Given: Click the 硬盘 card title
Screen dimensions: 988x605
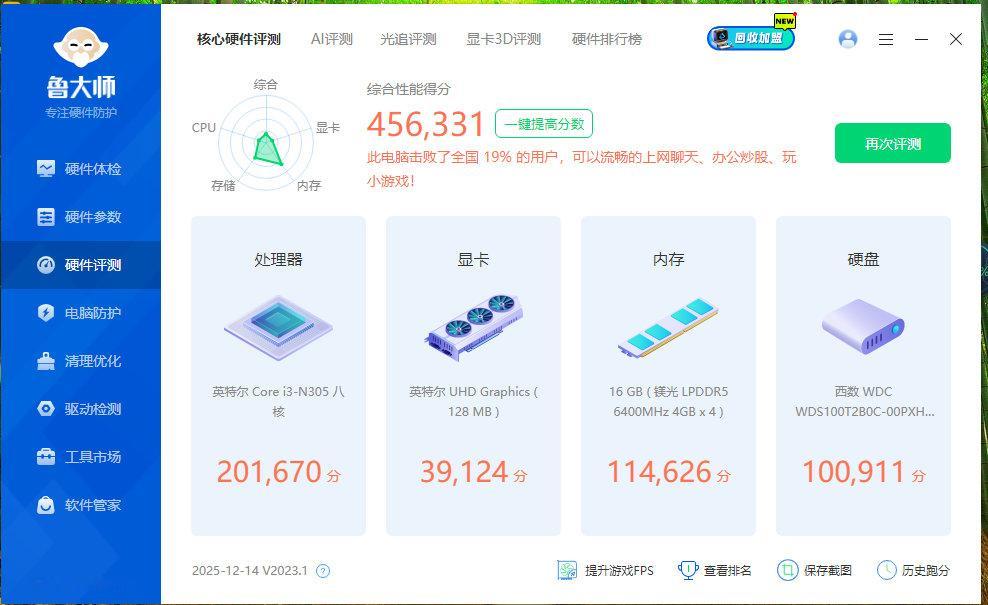Looking at the screenshot, I should click(x=863, y=259).
